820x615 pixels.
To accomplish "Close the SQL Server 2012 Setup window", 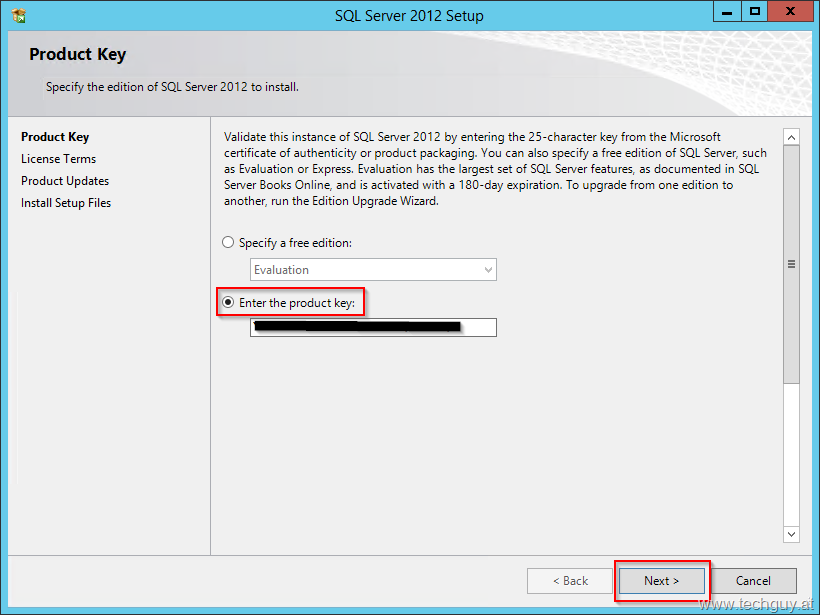I will pyautogui.click(x=790, y=12).
